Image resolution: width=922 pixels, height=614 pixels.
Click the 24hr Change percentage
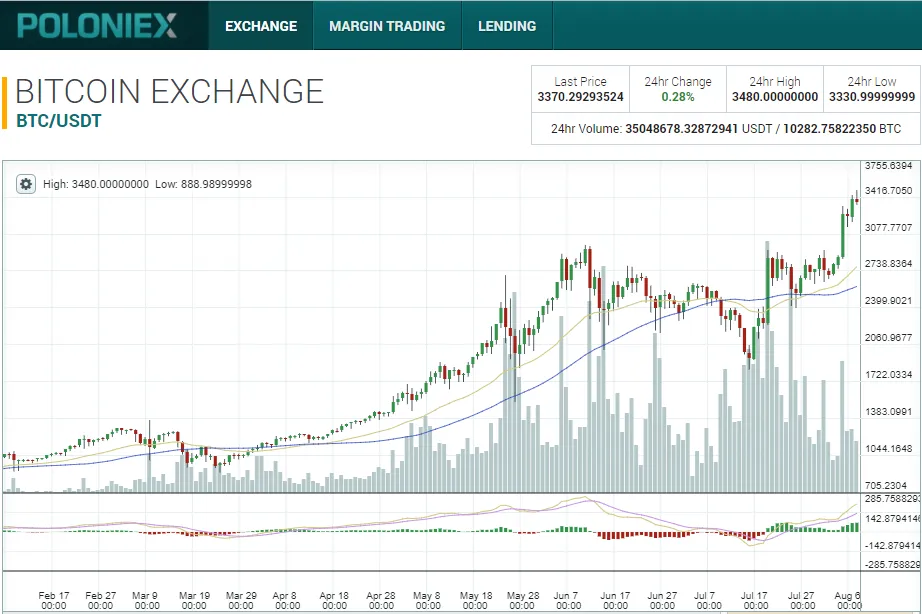coord(678,97)
